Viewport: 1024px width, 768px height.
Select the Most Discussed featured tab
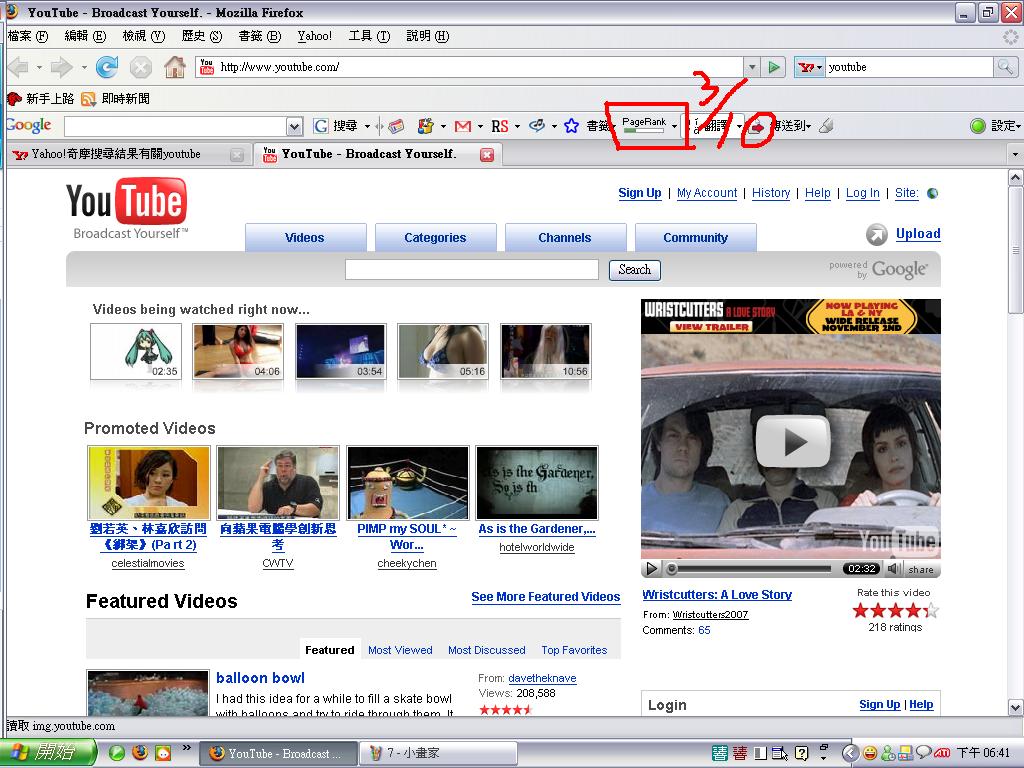[x=487, y=650]
